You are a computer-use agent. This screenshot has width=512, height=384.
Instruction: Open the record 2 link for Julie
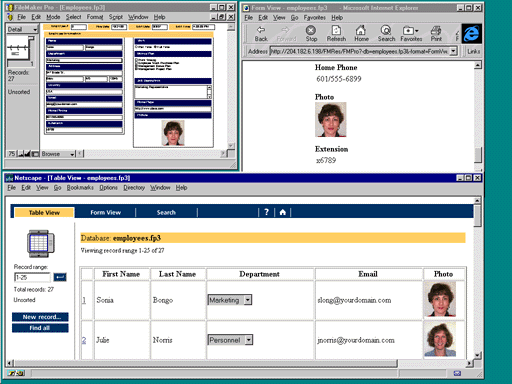(84, 340)
